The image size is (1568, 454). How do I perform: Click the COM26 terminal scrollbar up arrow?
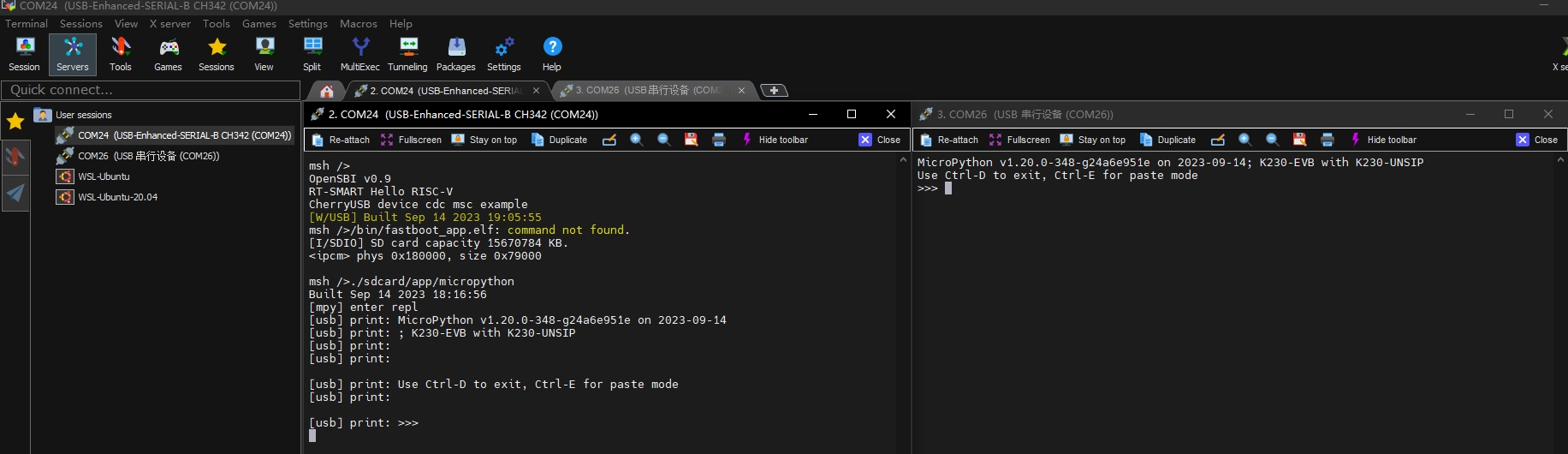pos(1560,160)
